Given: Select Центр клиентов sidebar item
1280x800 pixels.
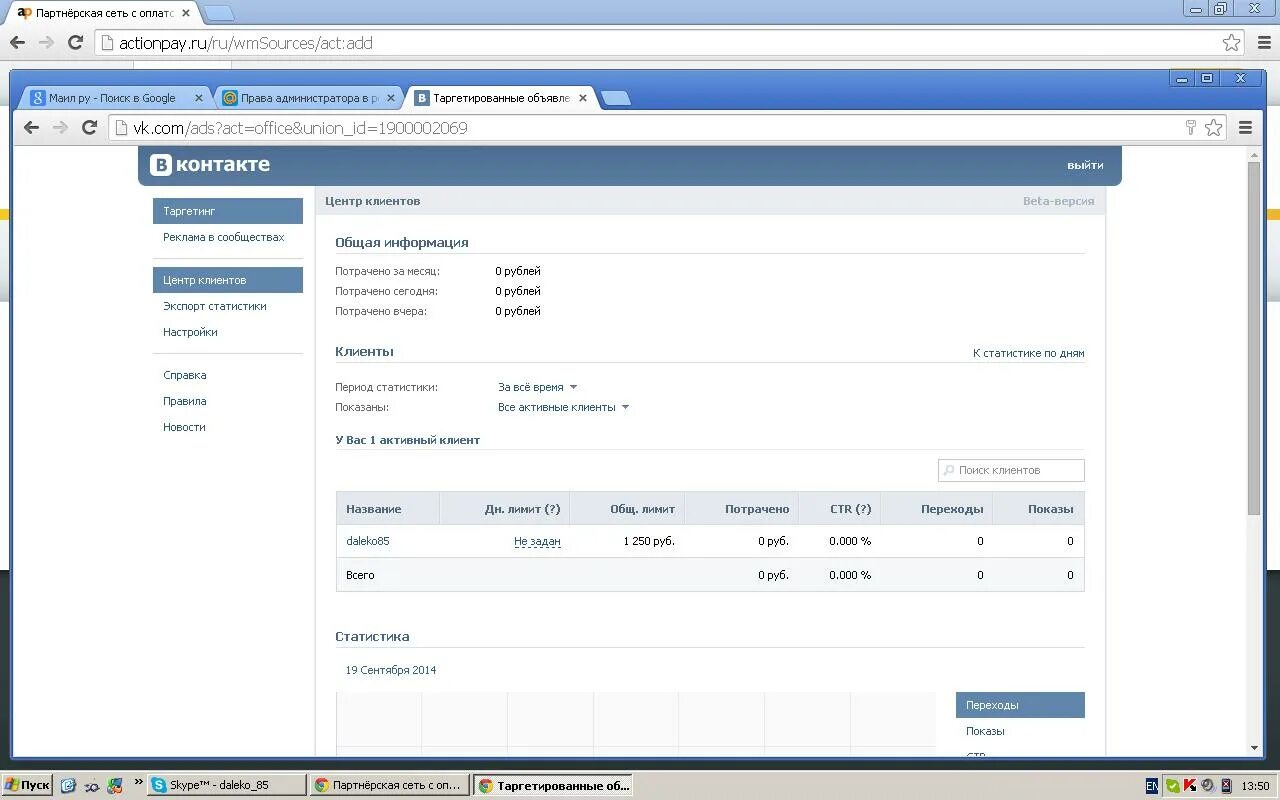Looking at the screenshot, I should pos(228,280).
